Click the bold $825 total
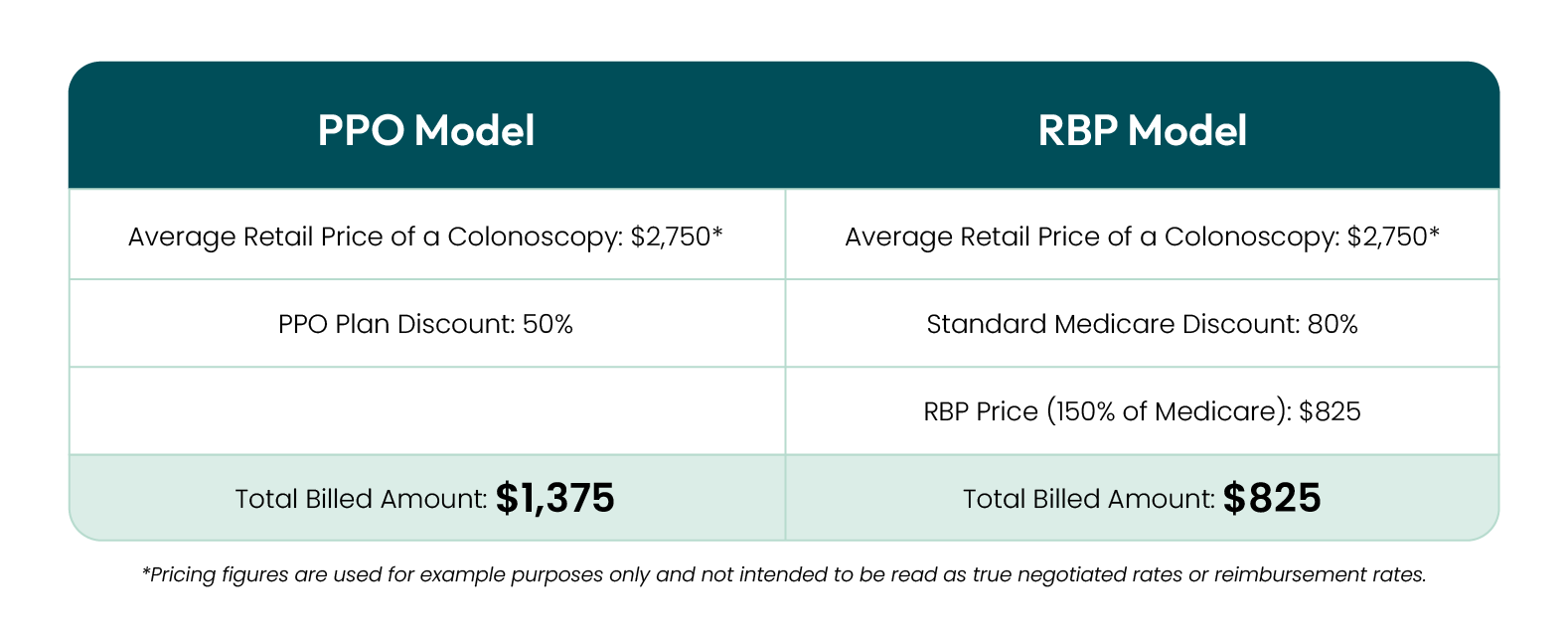1568x636 pixels. point(1272,498)
